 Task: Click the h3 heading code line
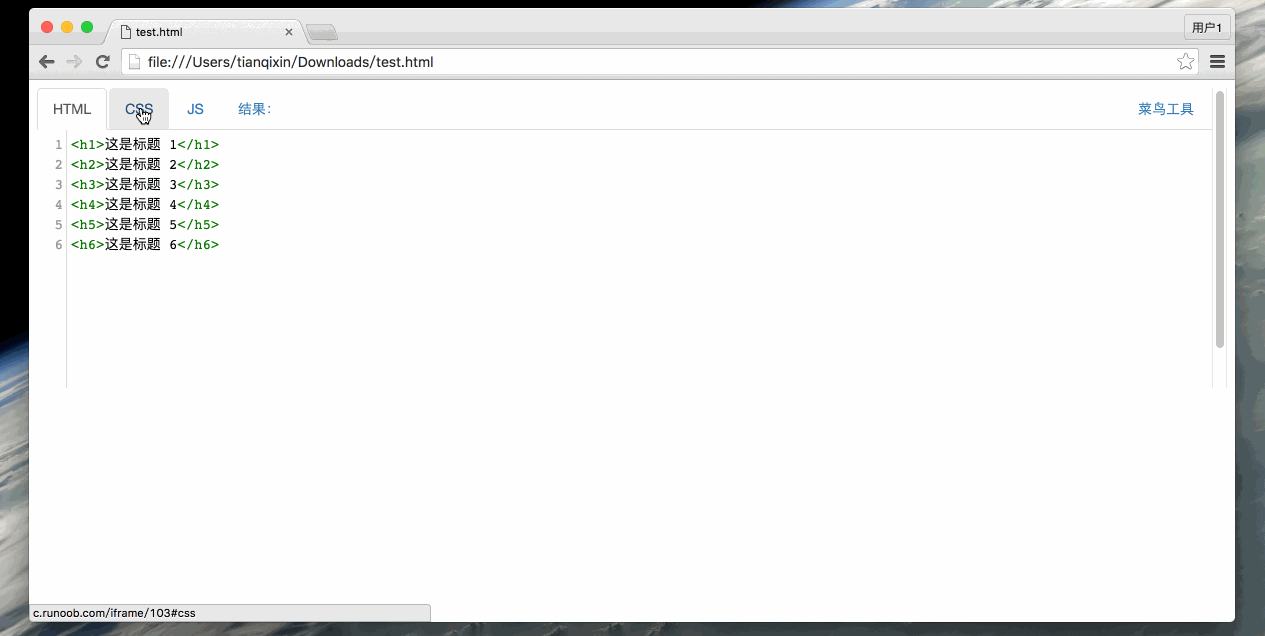coord(145,185)
